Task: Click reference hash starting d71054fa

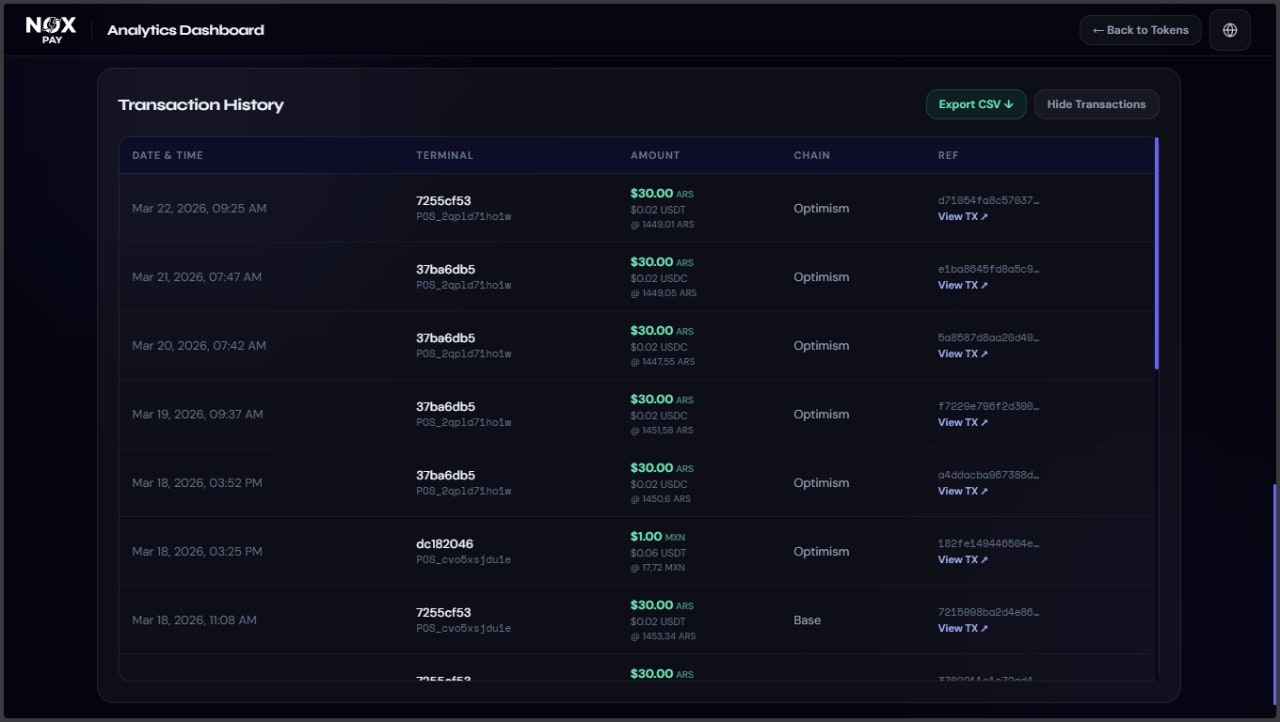Action: pos(988,201)
